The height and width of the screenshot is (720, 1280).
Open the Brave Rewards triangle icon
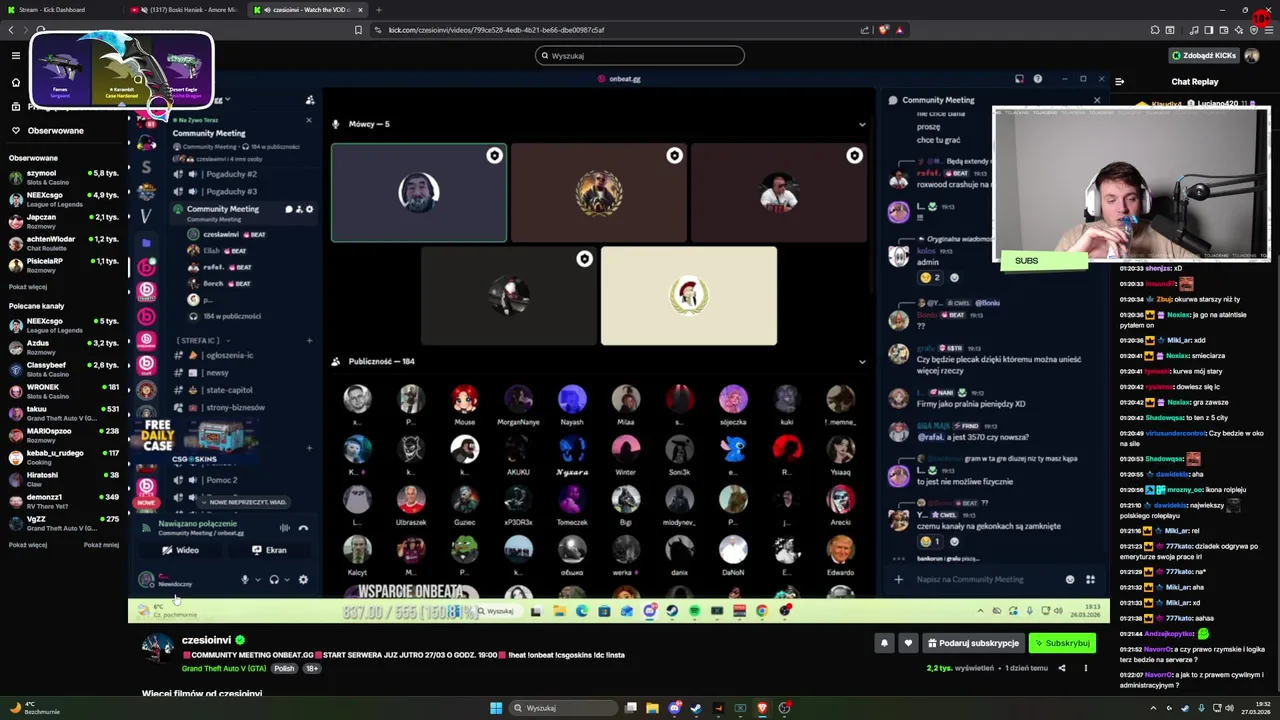[900, 30]
